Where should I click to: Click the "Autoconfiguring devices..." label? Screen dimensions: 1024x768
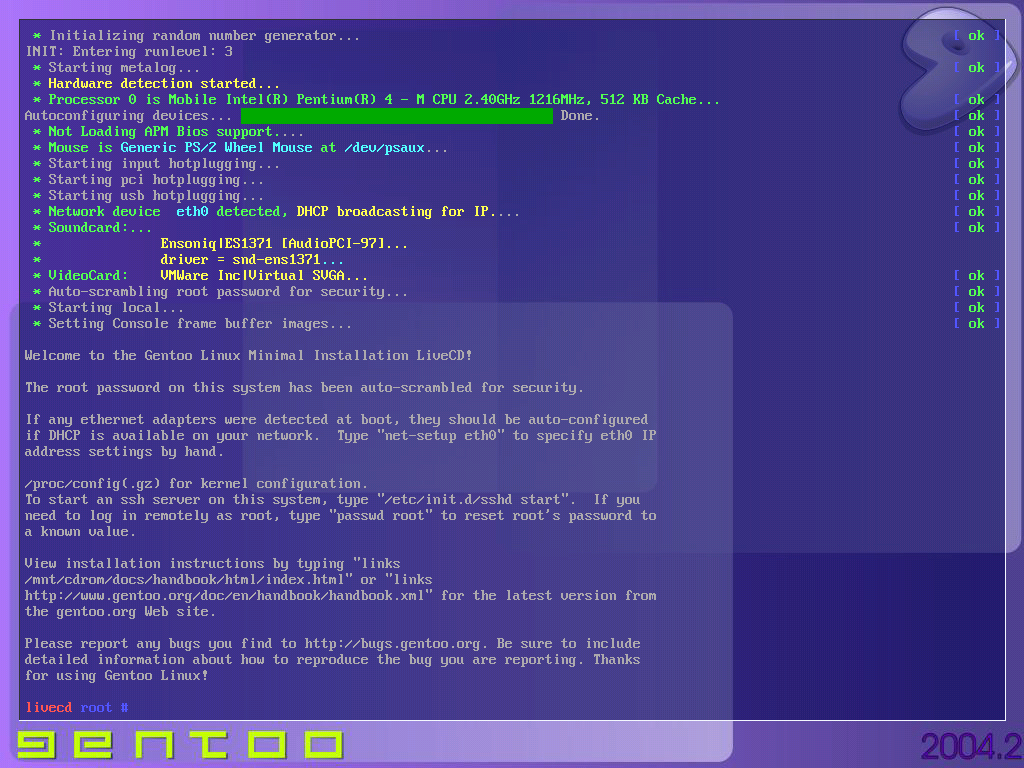128,116
